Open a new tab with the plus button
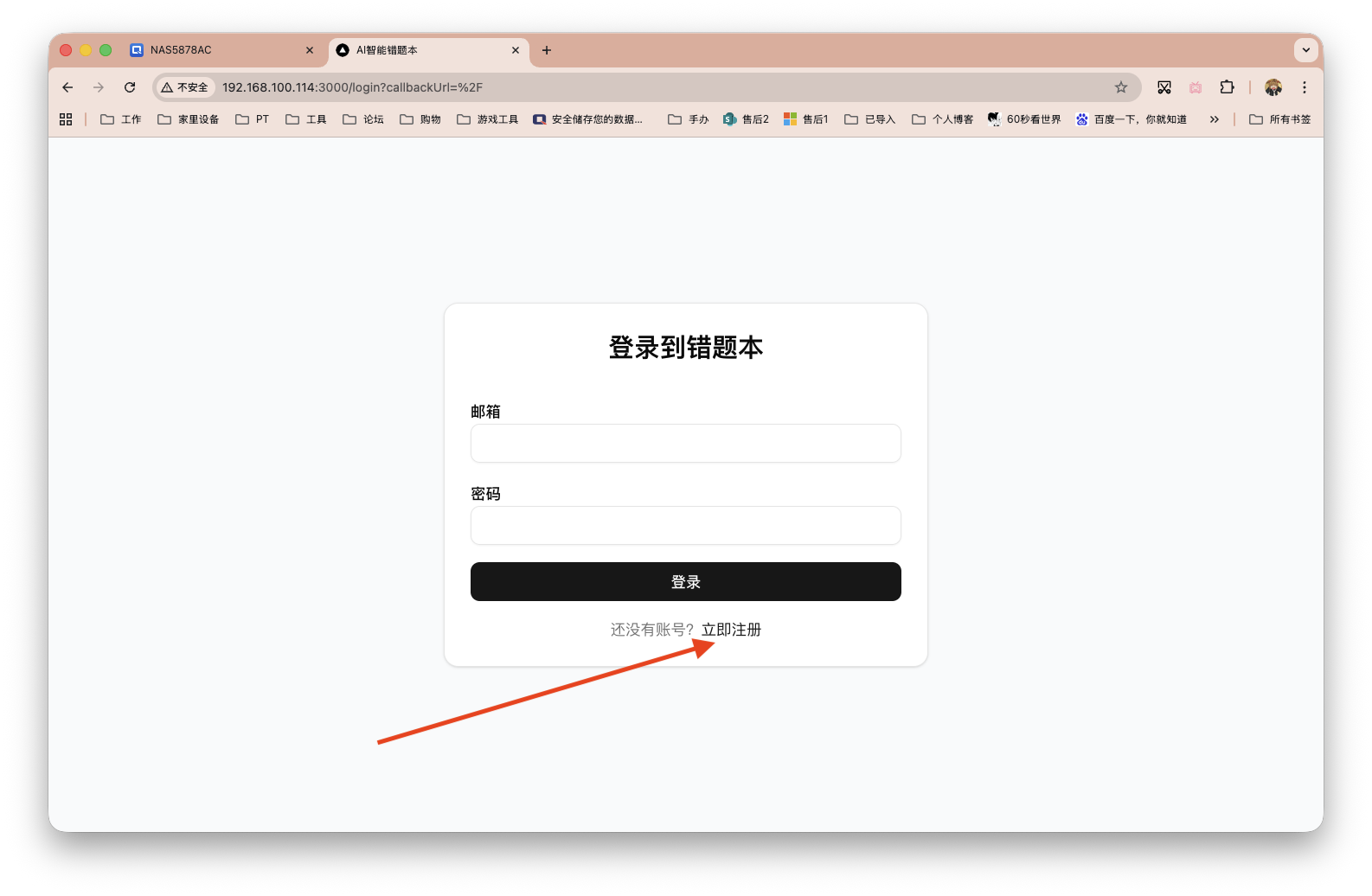This screenshot has width=1372, height=896. pos(547,50)
